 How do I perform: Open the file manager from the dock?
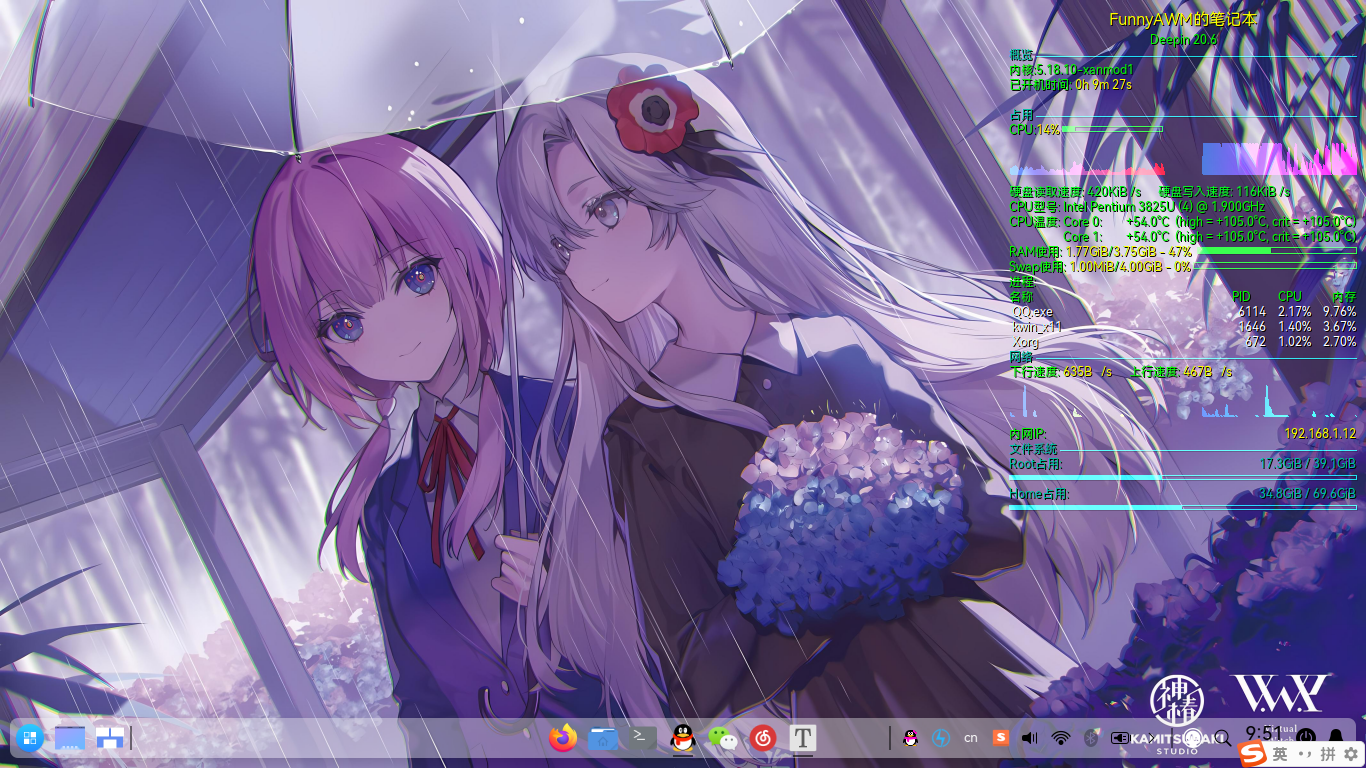coord(603,738)
